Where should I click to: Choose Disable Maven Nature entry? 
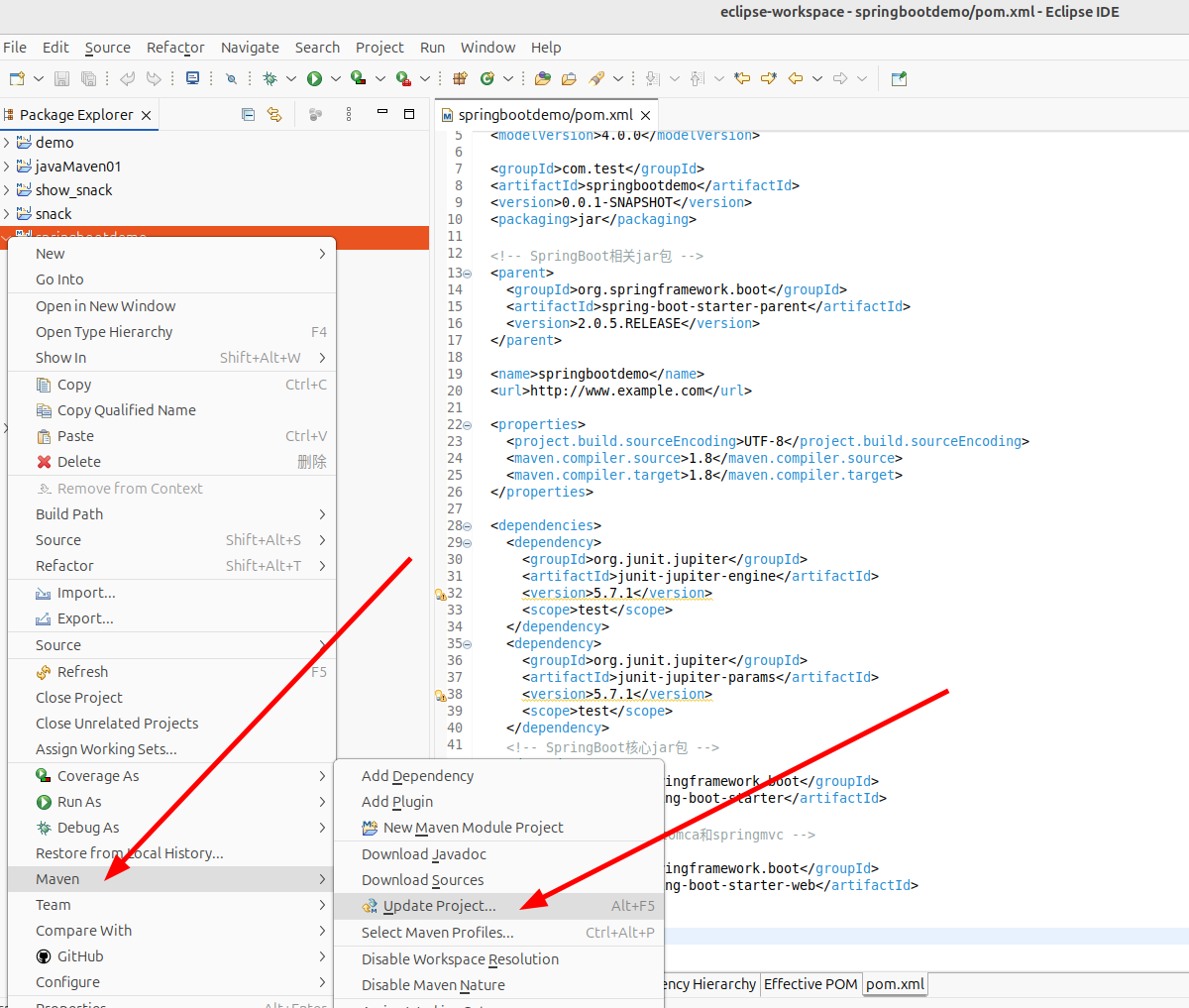click(x=498, y=985)
